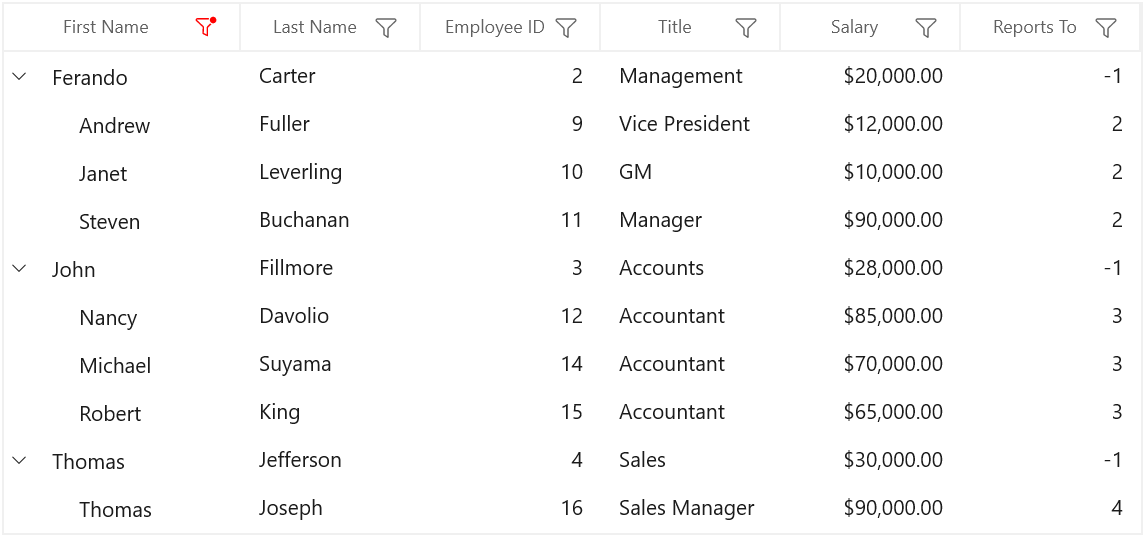Screen dimensions: 1146x538
Task: Click the Leverling last name cell
Action: point(300,172)
